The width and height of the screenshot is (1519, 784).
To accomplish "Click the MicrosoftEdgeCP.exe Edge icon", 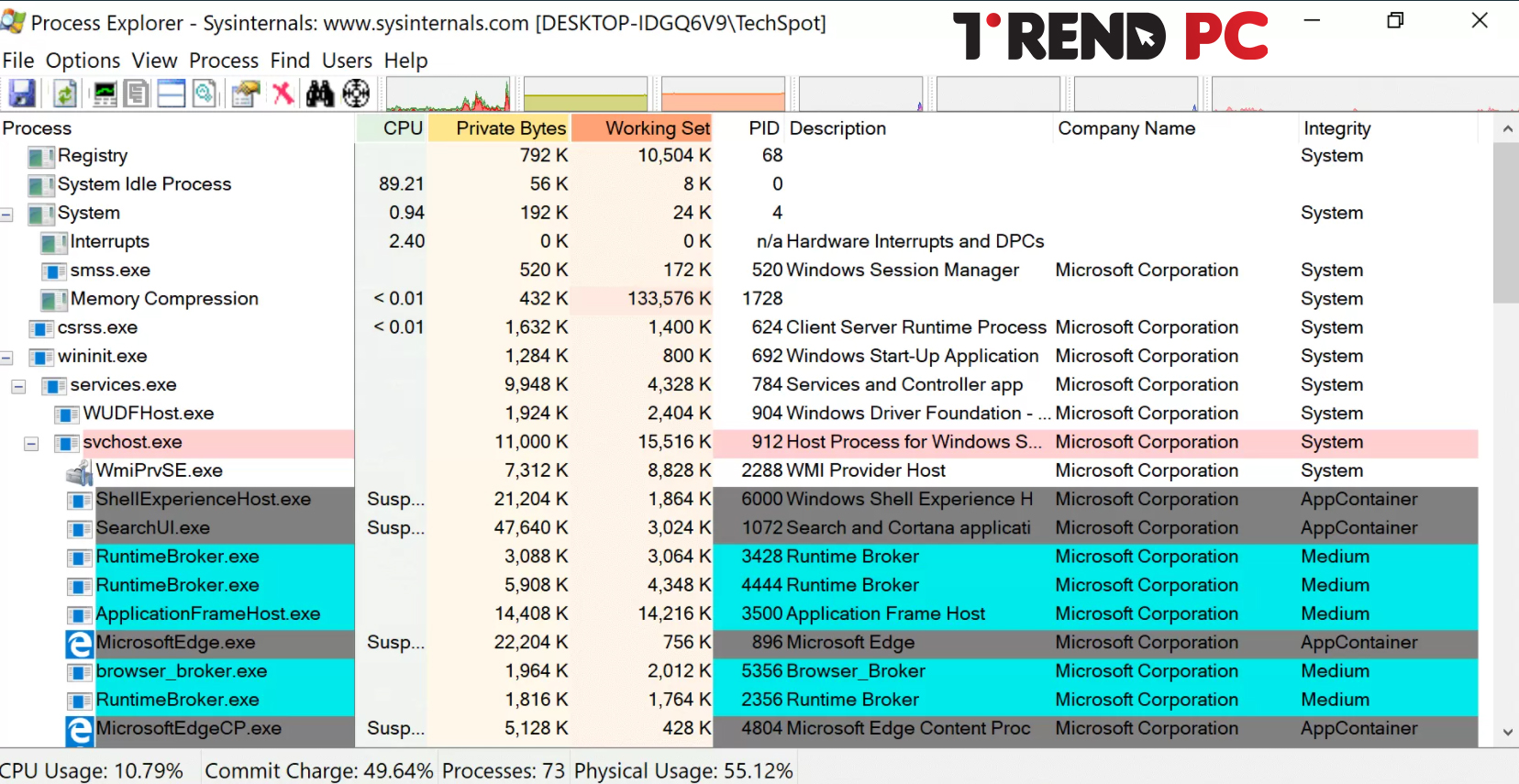I will [x=80, y=730].
